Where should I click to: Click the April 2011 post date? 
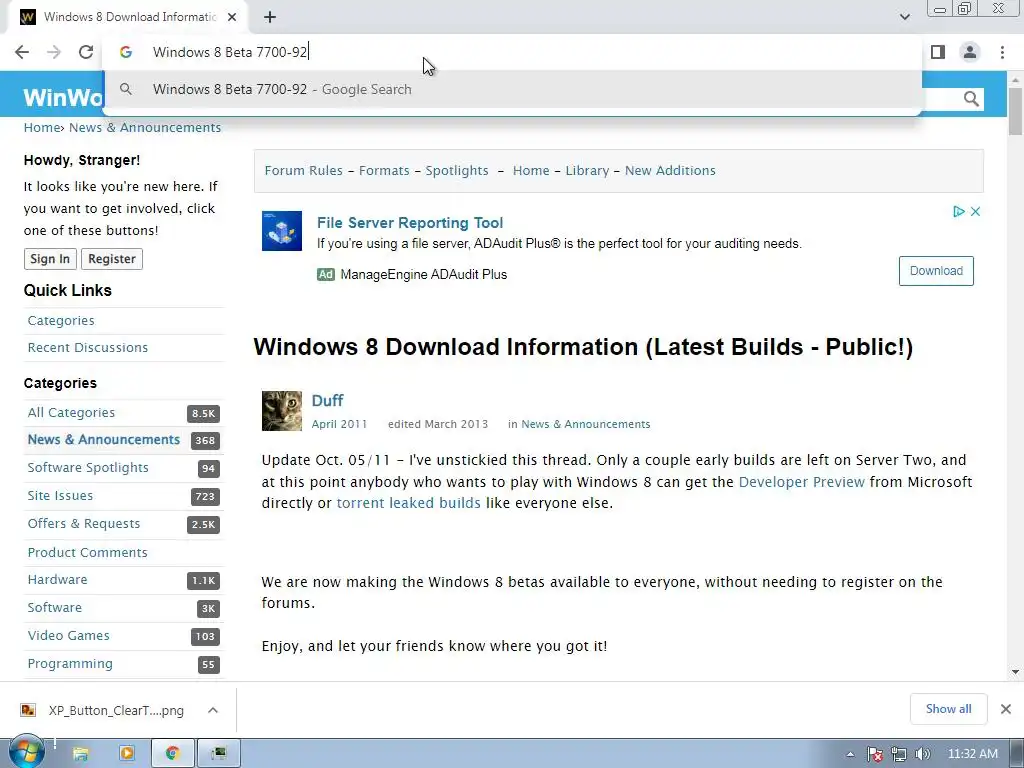[339, 424]
